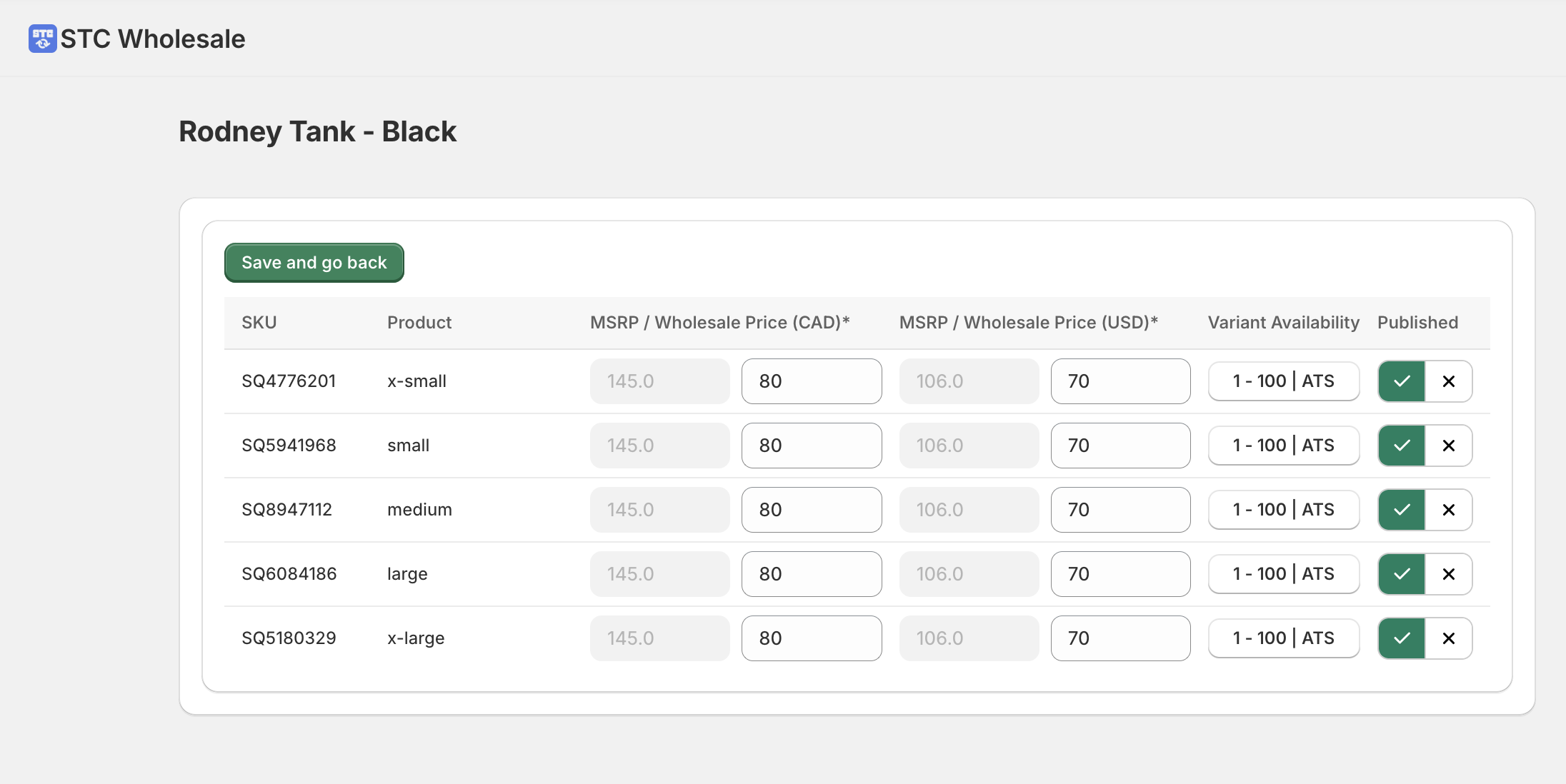Open medium variant availability 1 - 100 | ATS
This screenshot has height=784, width=1566.
click(1283, 510)
